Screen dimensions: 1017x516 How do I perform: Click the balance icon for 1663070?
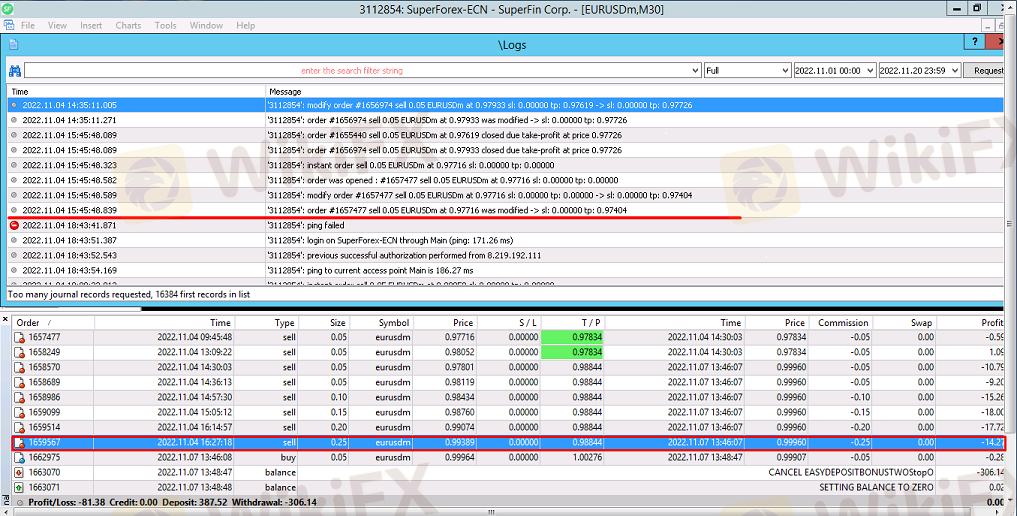click(x=19, y=472)
